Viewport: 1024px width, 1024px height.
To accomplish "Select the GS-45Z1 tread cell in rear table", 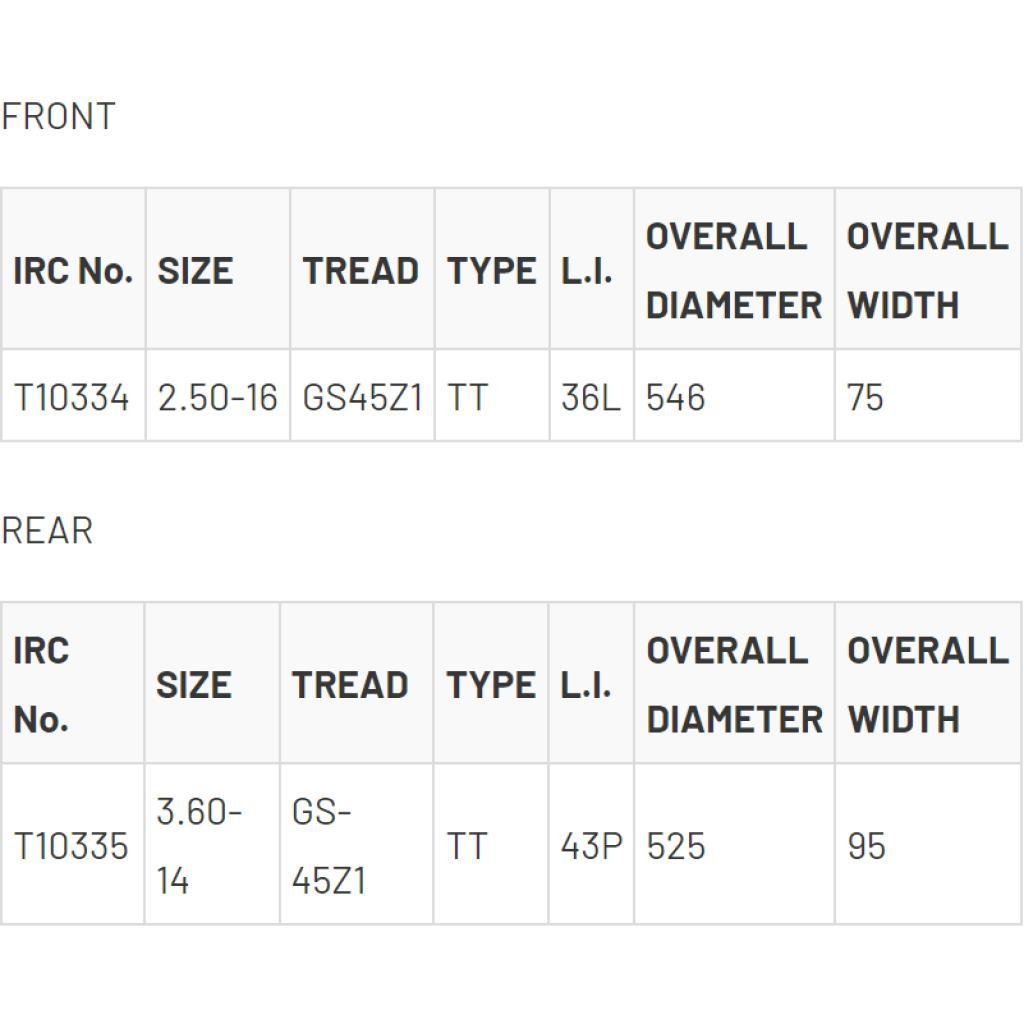I will click(x=329, y=846).
